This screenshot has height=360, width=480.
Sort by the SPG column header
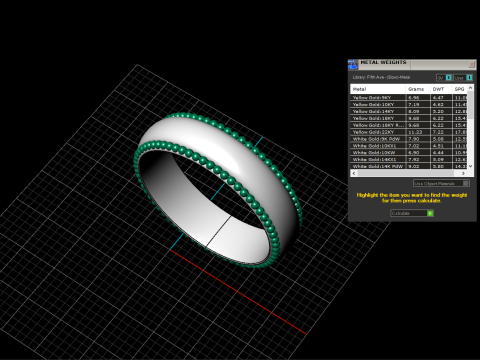460,89
